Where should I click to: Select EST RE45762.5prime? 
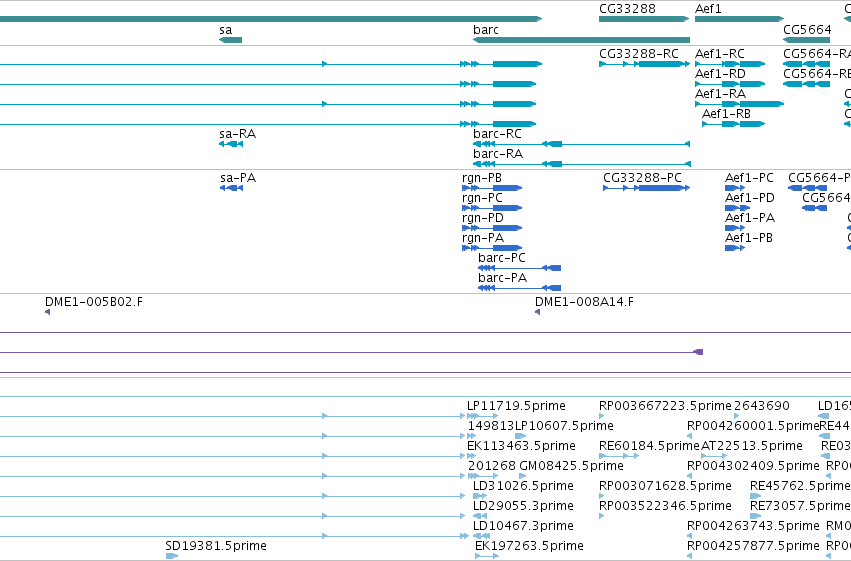point(755,496)
